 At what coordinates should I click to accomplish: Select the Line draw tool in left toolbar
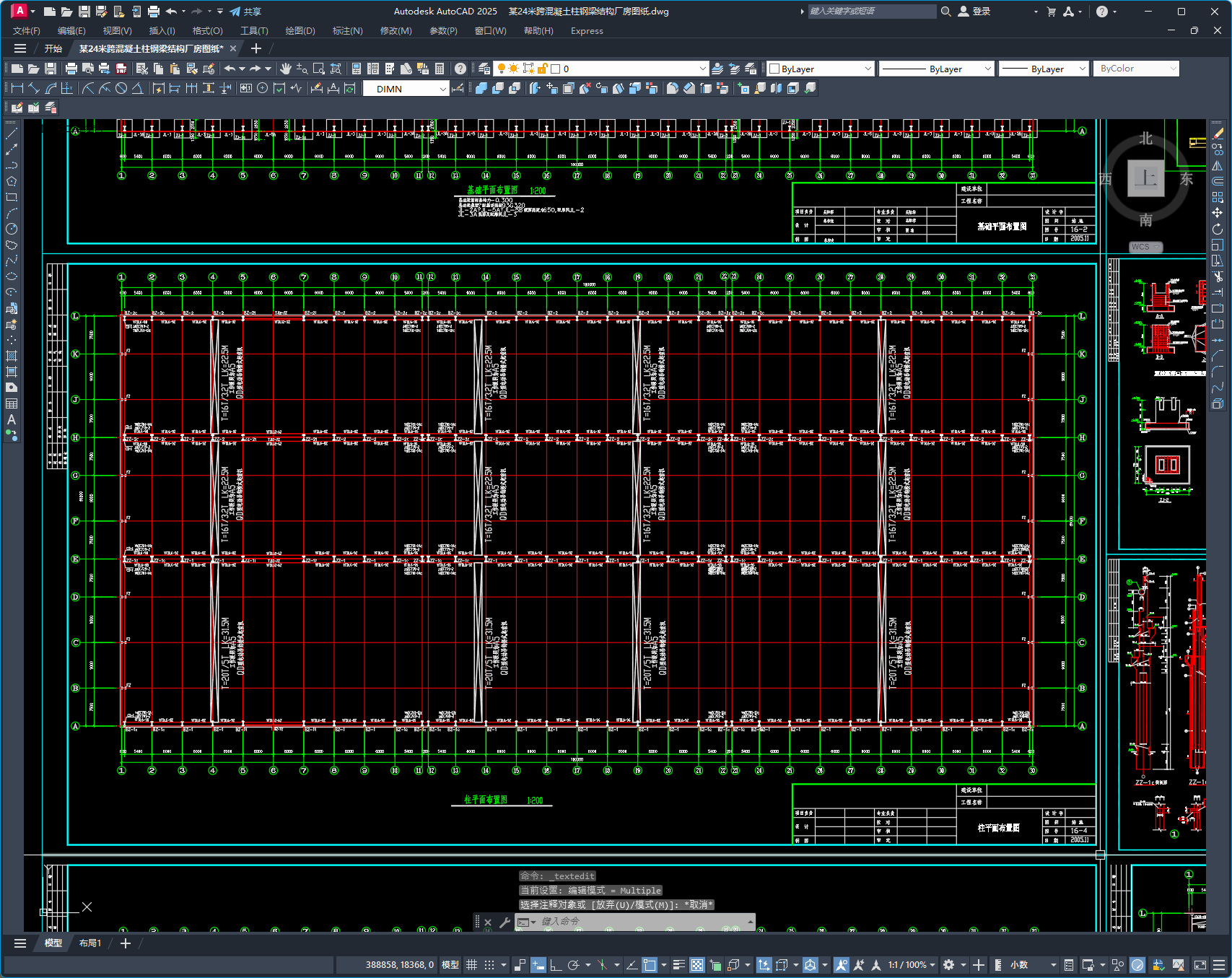[x=12, y=134]
